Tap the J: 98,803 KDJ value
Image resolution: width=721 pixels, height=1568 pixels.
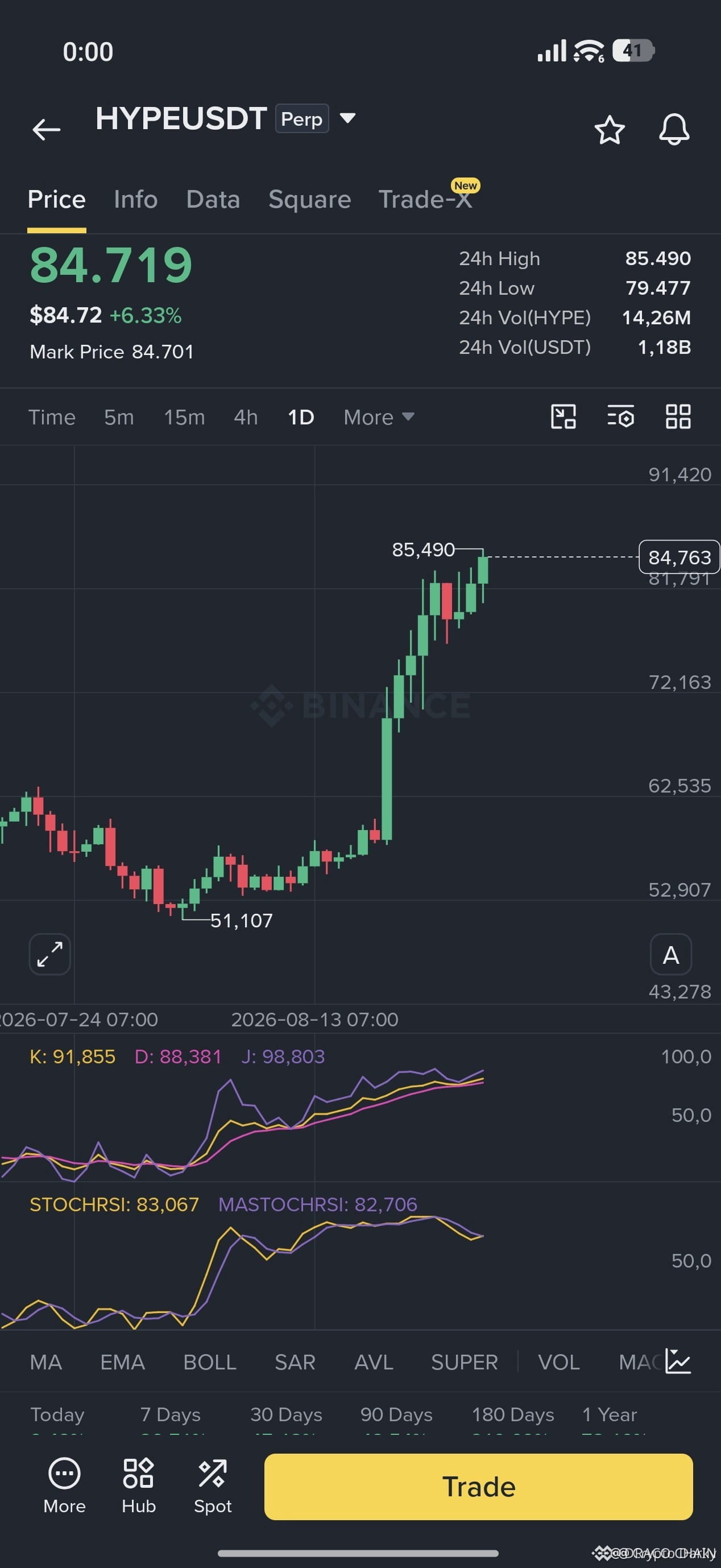283,1057
